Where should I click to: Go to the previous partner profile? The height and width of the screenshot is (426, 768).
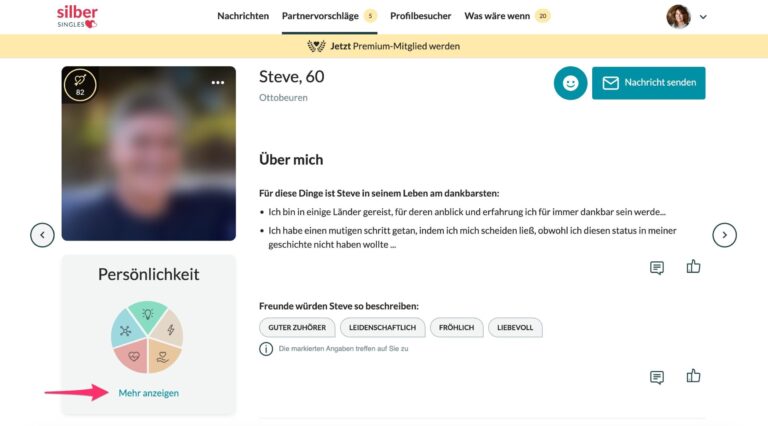(42, 235)
